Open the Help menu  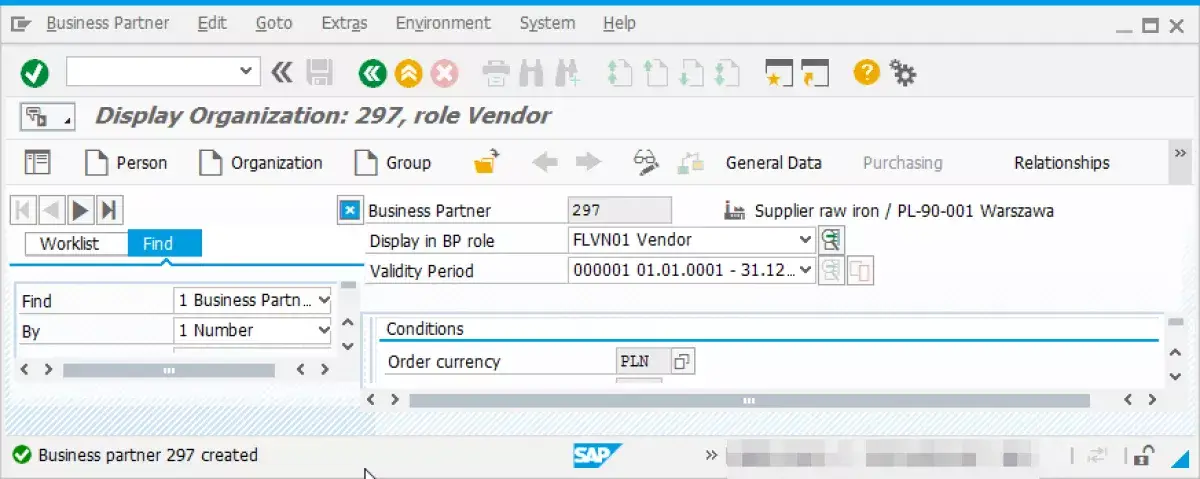(620, 23)
